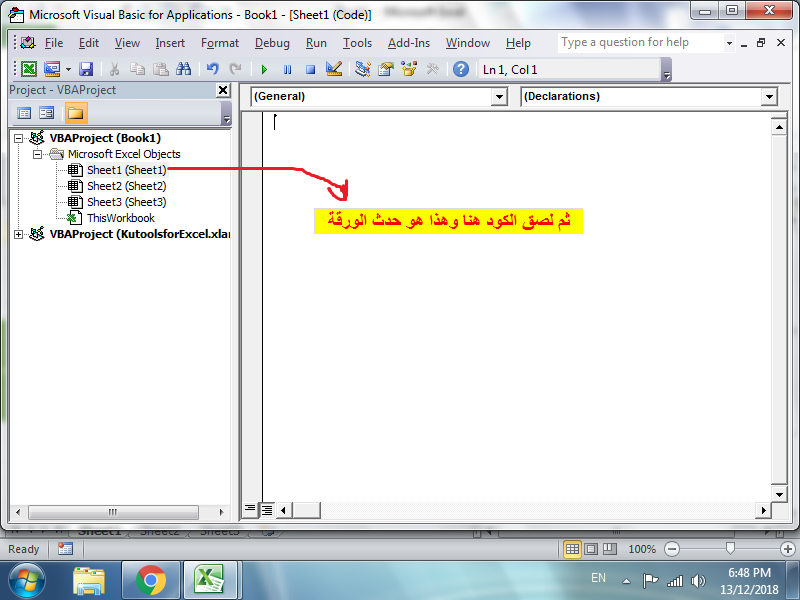Select Normal view icon in Excel status bar

(x=572, y=549)
